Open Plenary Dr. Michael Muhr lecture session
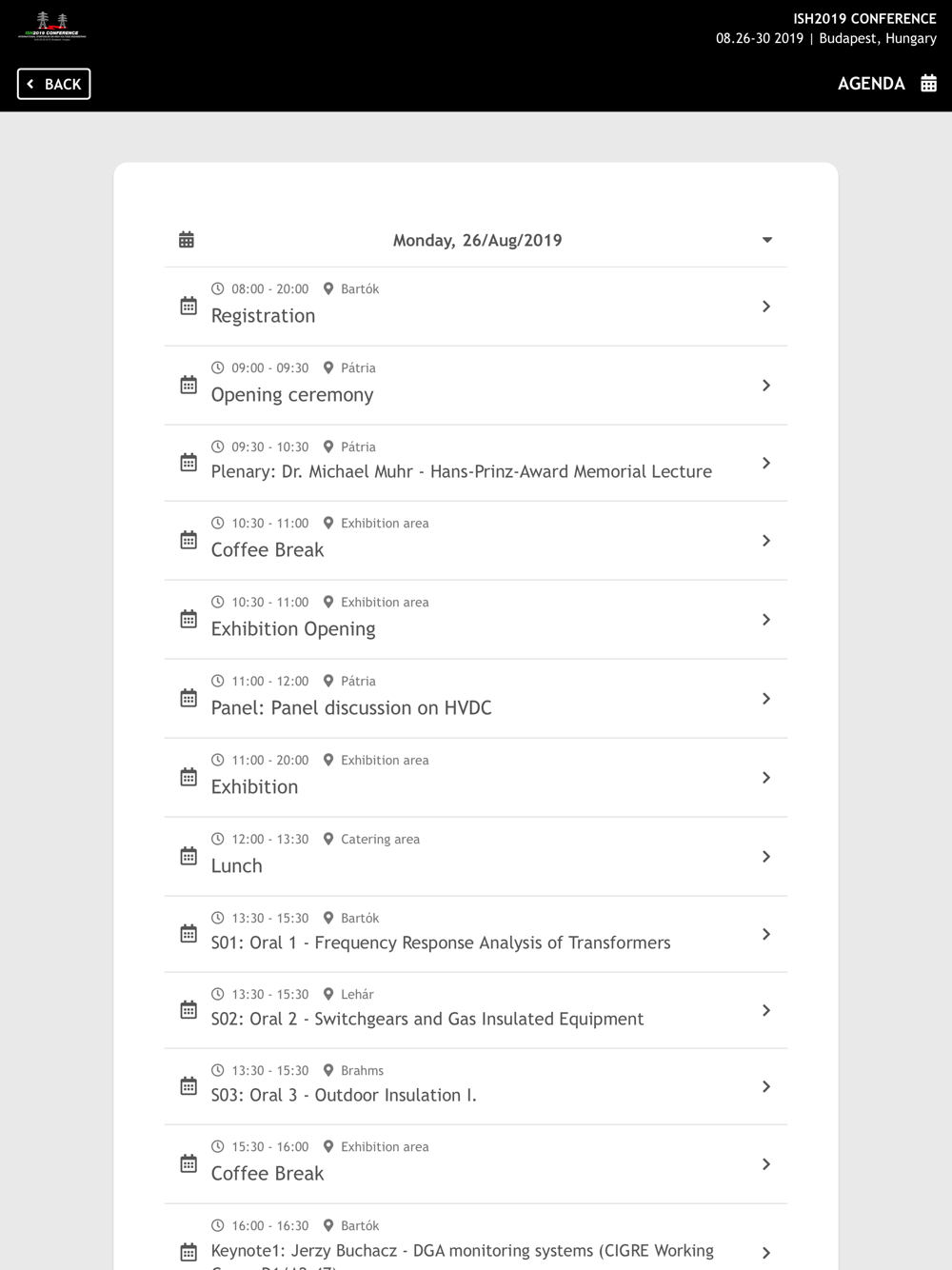 pos(476,463)
